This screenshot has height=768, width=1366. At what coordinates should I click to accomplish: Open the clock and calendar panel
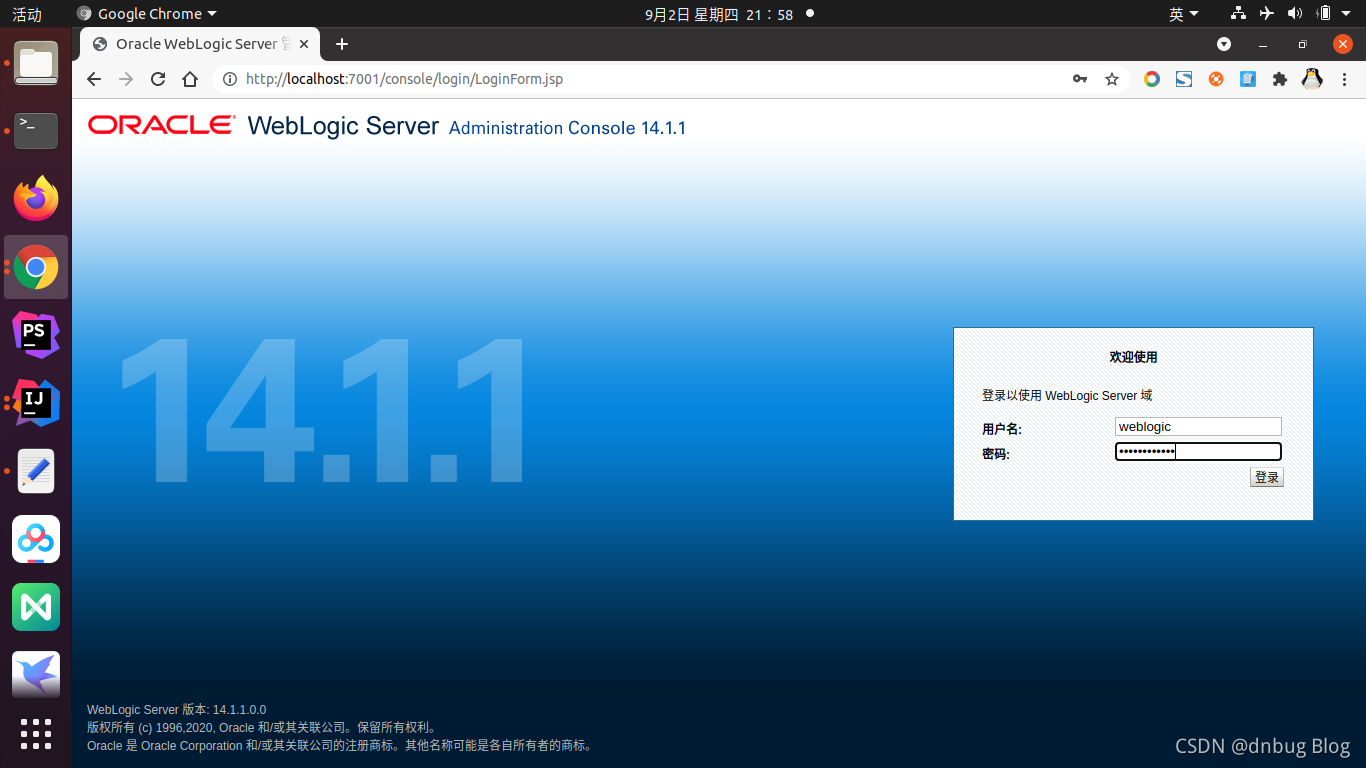(719, 14)
